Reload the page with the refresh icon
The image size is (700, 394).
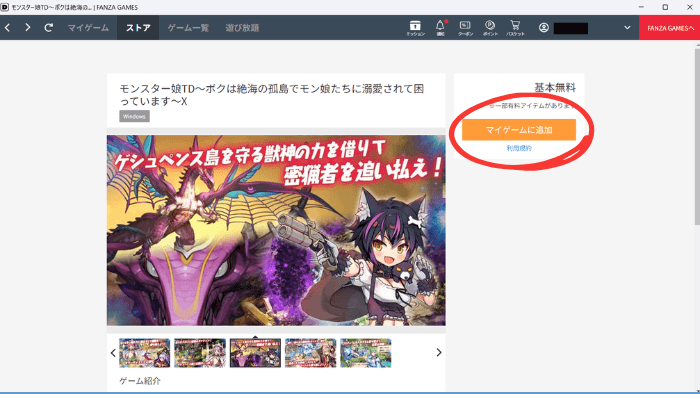(x=49, y=28)
